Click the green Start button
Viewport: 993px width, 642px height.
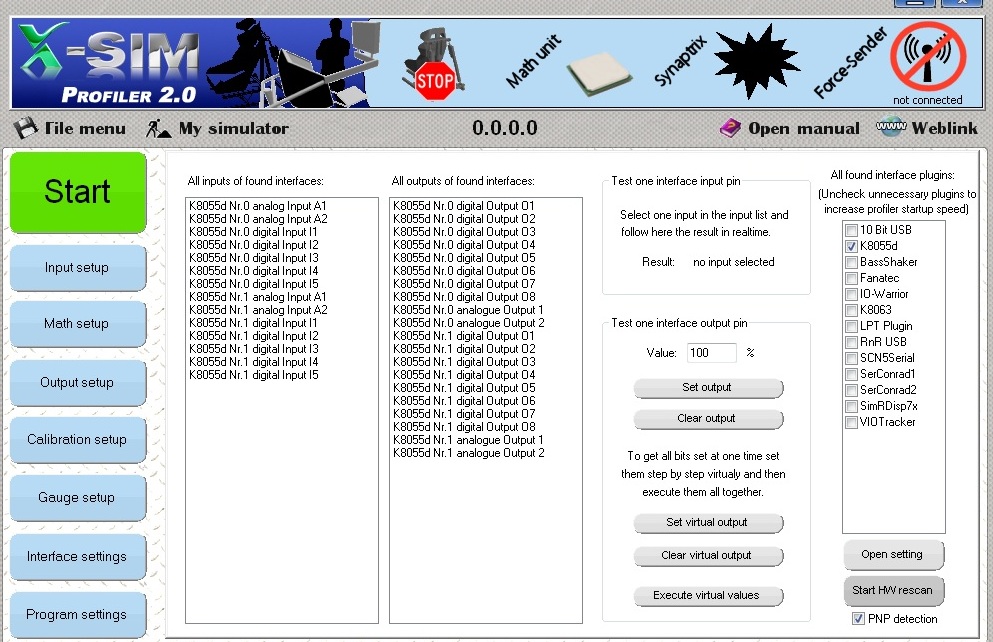click(x=78, y=192)
